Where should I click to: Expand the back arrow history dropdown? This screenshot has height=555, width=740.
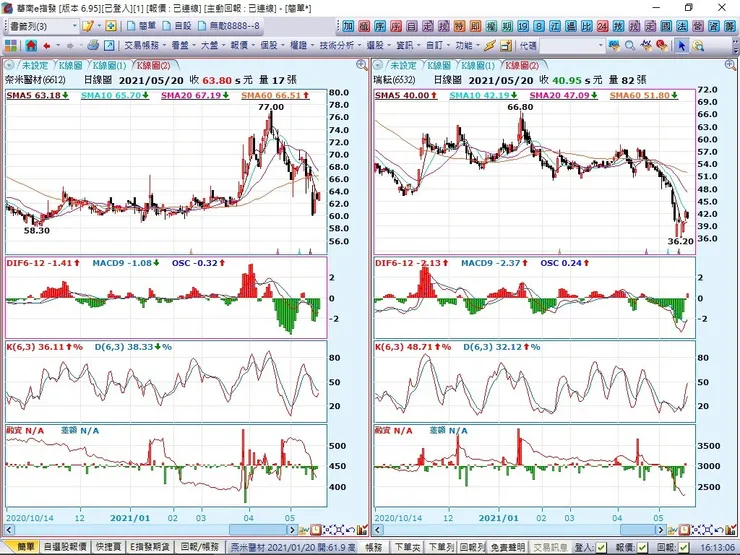pos(58,46)
